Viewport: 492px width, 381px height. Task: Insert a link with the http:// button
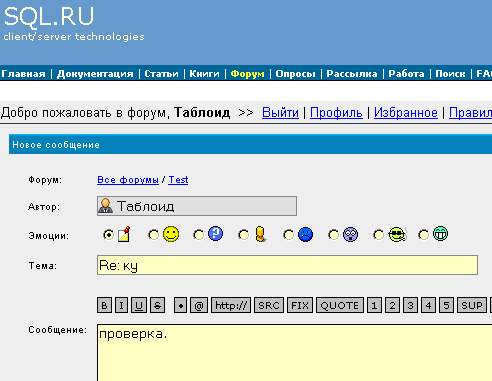(231, 305)
